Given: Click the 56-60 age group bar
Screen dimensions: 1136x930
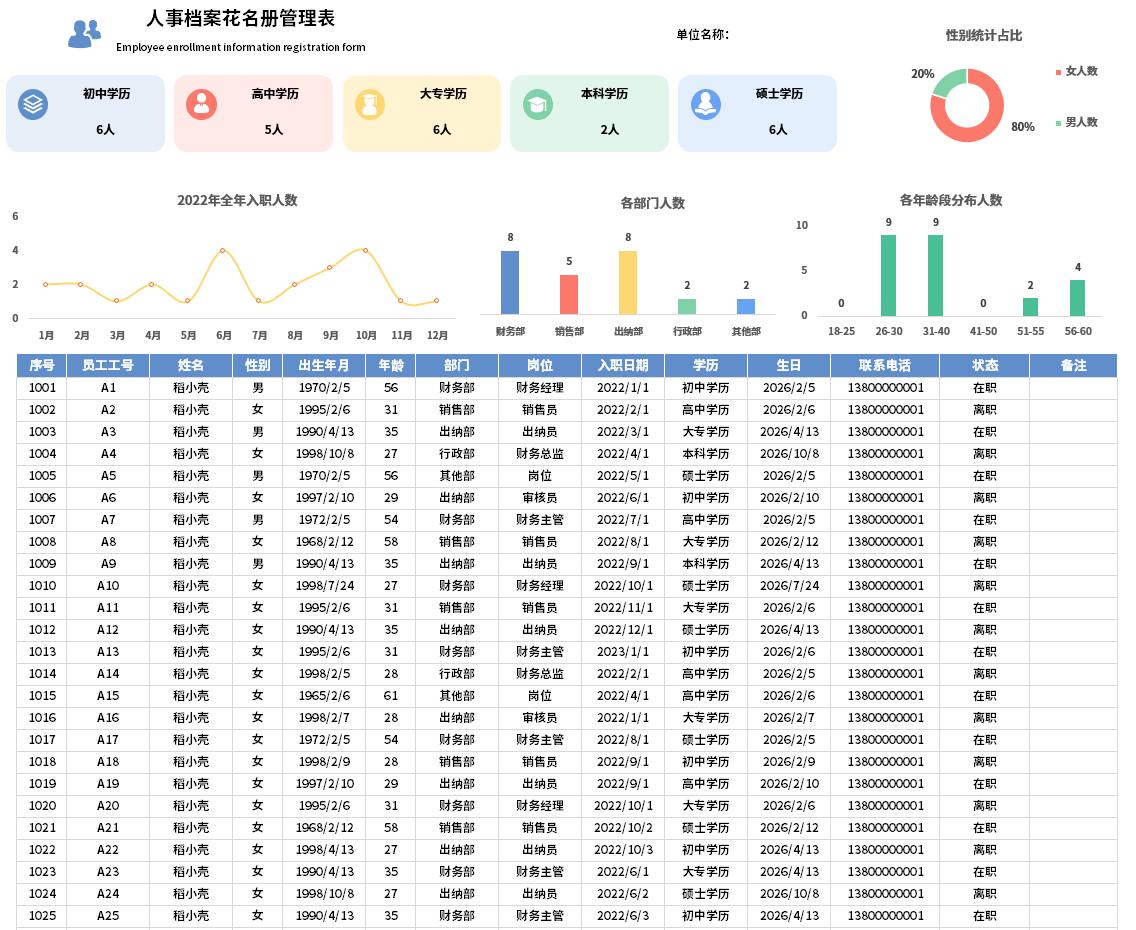Looking at the screenshot, I should coord(1077,297).
